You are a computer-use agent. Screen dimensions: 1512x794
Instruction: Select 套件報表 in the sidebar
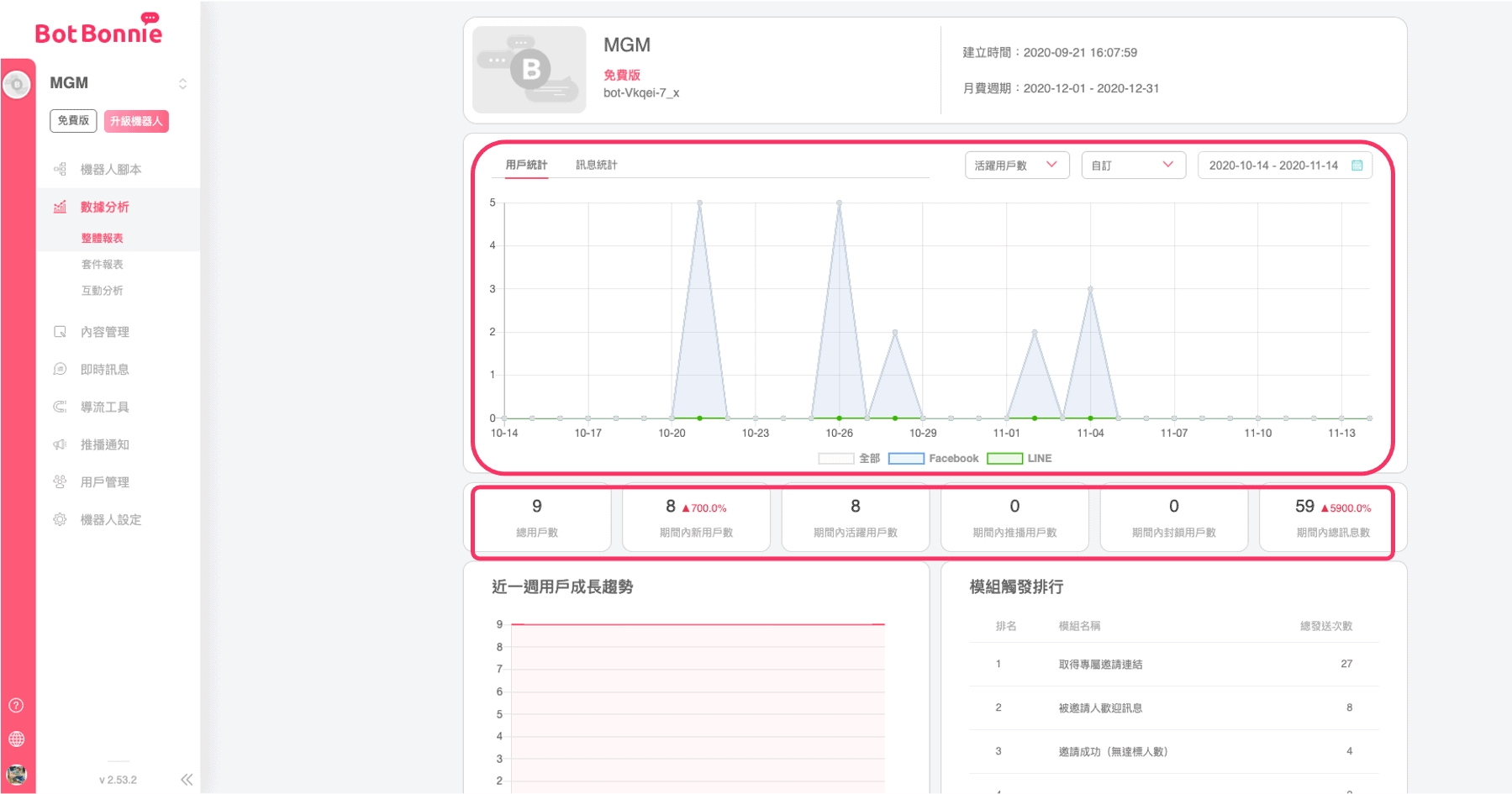point(102,265)
